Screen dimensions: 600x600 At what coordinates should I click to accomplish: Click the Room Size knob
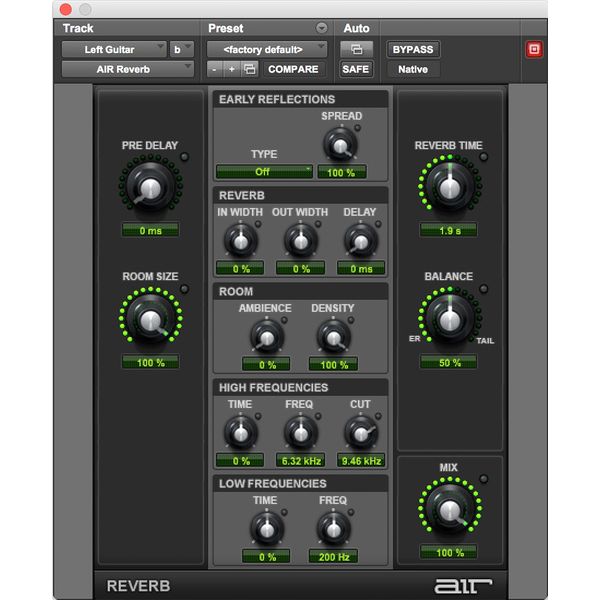151,320
